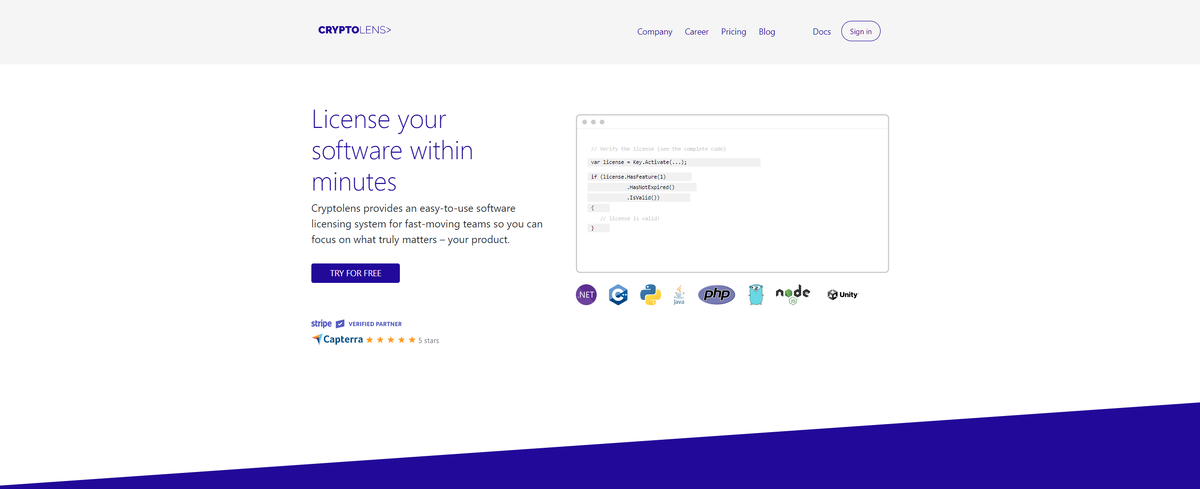Select the Node.js icon
The width and height of the screenshot is (1200, 489).
pos(793,294)
